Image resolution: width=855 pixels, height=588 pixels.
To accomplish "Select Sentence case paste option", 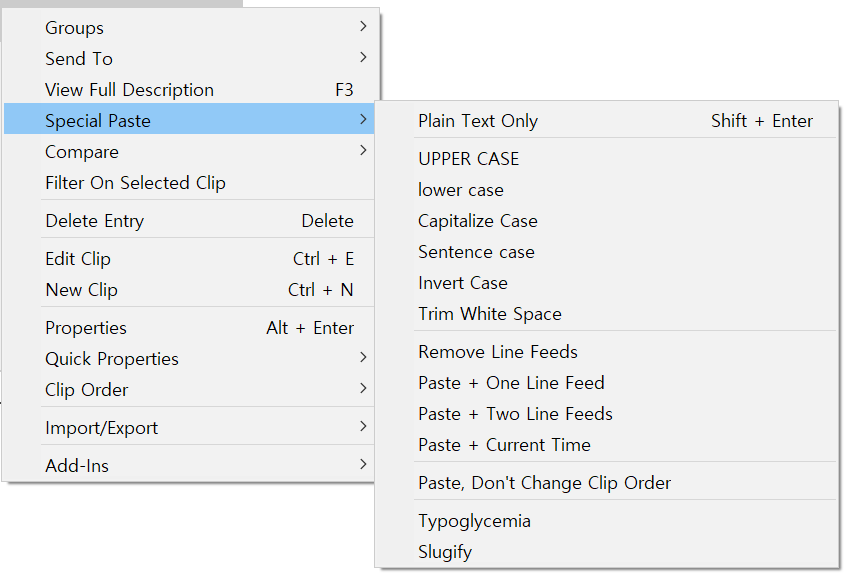I will [x=476, y=252].
